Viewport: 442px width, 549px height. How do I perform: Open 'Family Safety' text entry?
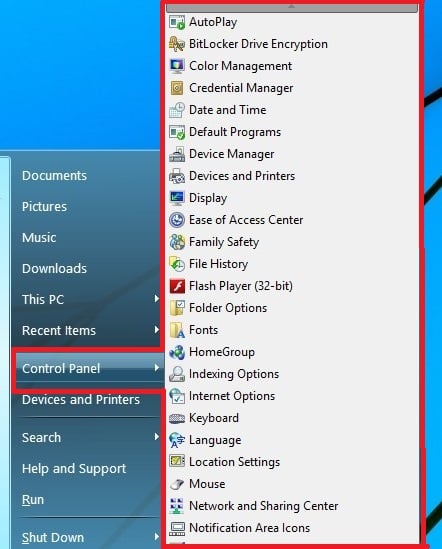[x=224, y=242]
